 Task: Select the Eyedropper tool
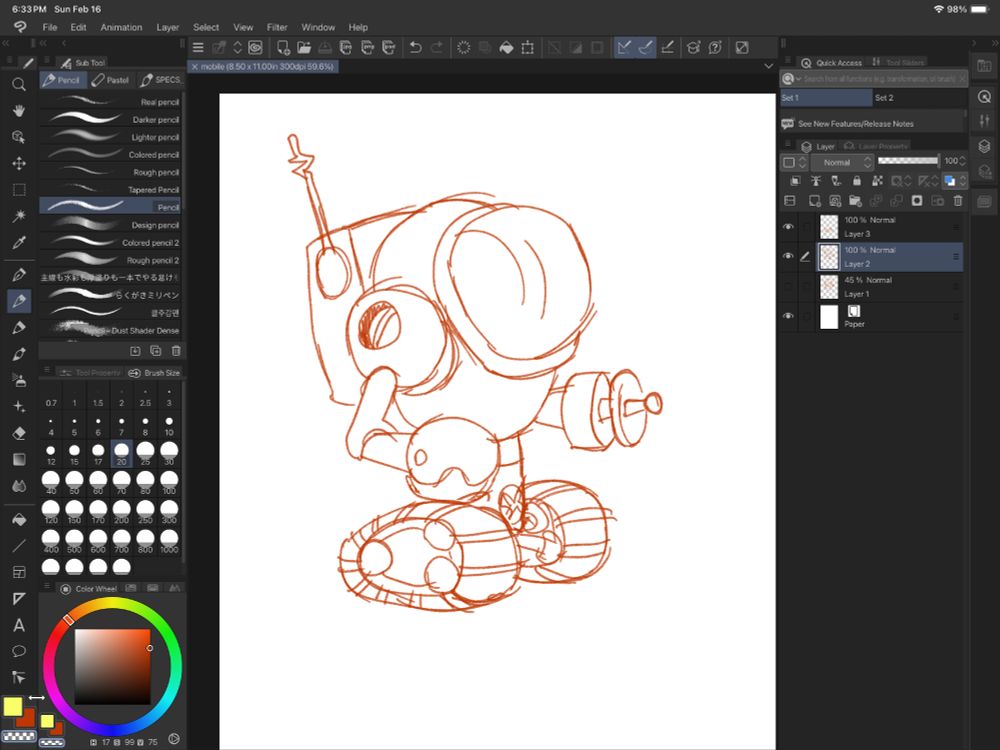[x=19, y=242]
